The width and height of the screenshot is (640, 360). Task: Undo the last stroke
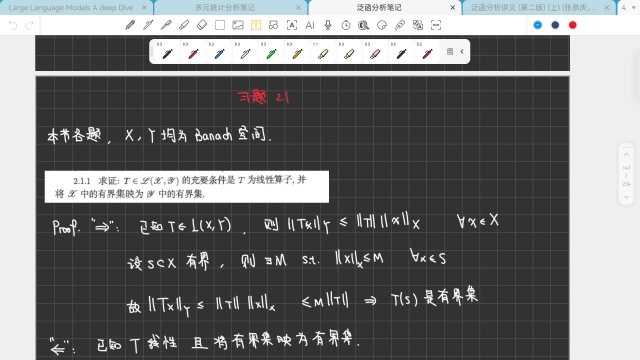(13, 26)
